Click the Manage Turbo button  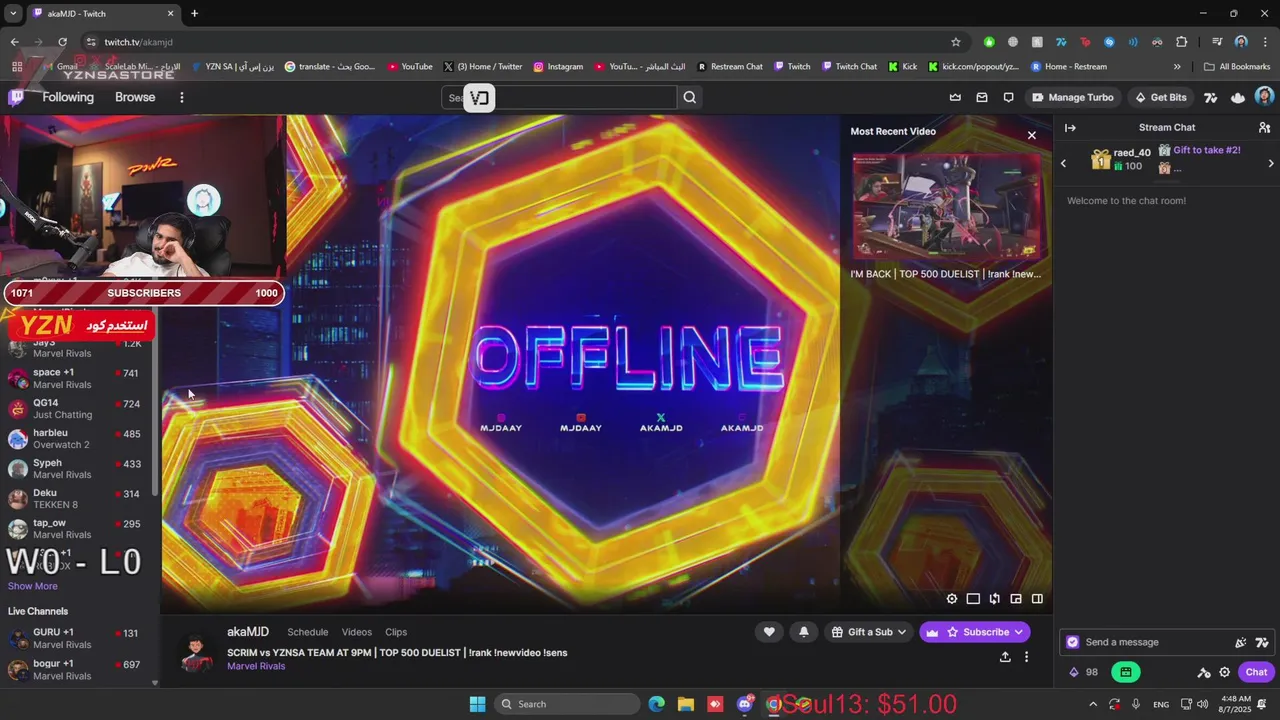(1073, 97)
